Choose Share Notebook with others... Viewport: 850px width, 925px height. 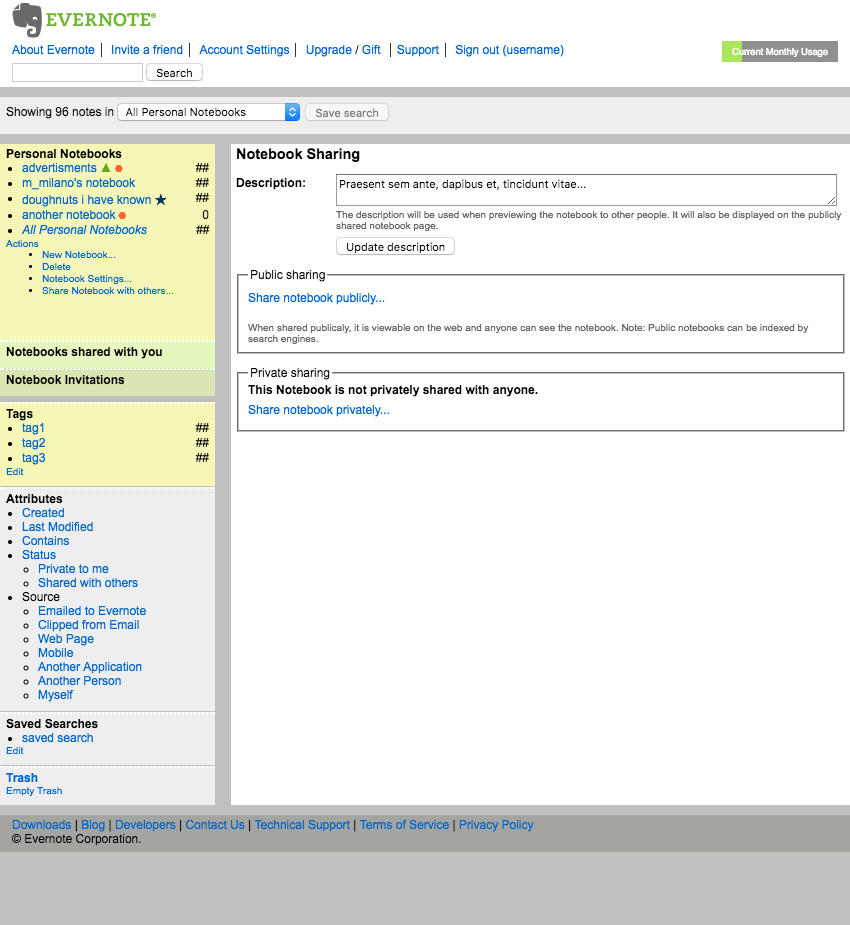pos(107,291)
